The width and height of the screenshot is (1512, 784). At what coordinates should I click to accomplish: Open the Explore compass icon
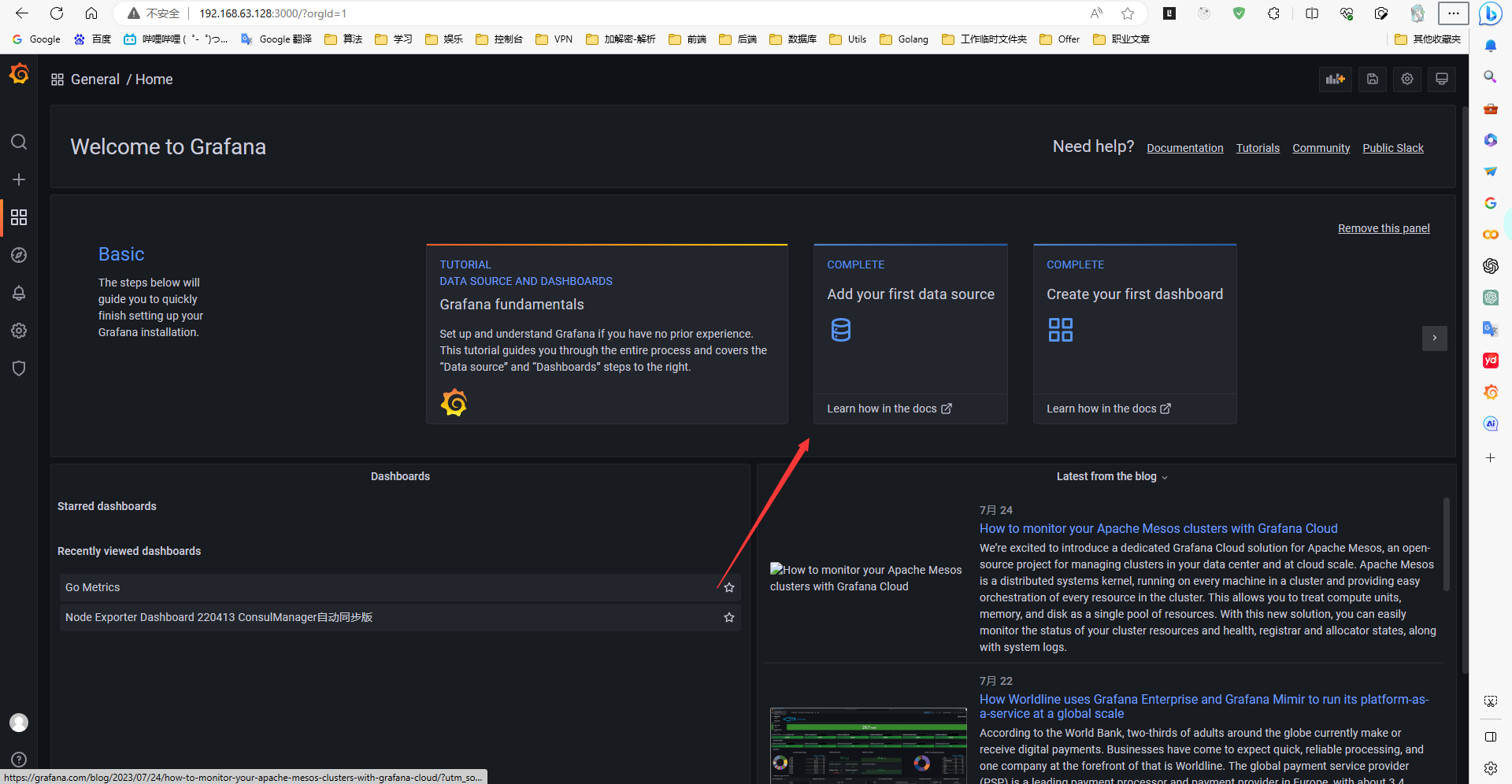click(19, 255)
